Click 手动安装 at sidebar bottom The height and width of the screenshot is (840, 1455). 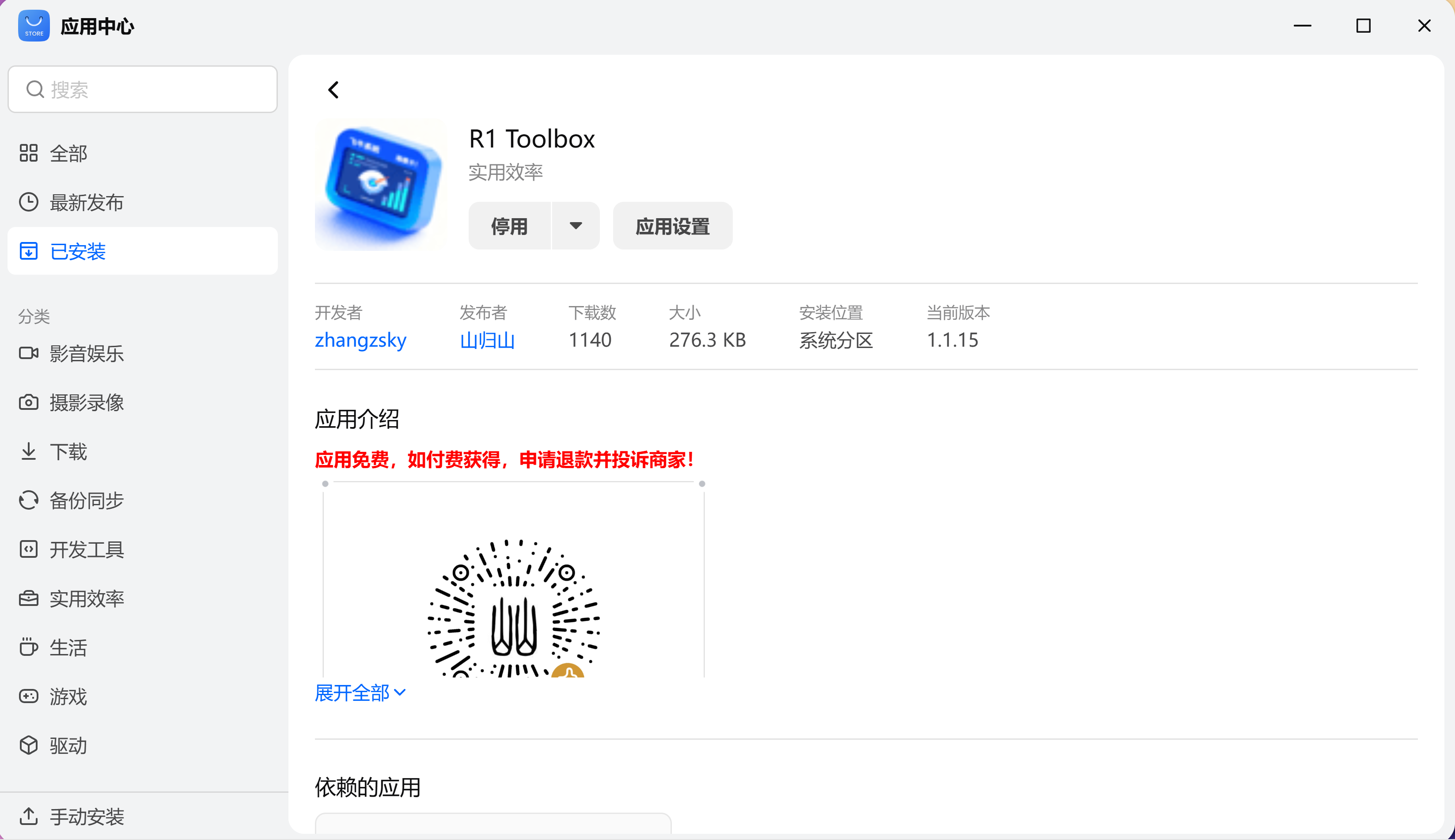tap(87, 816)
